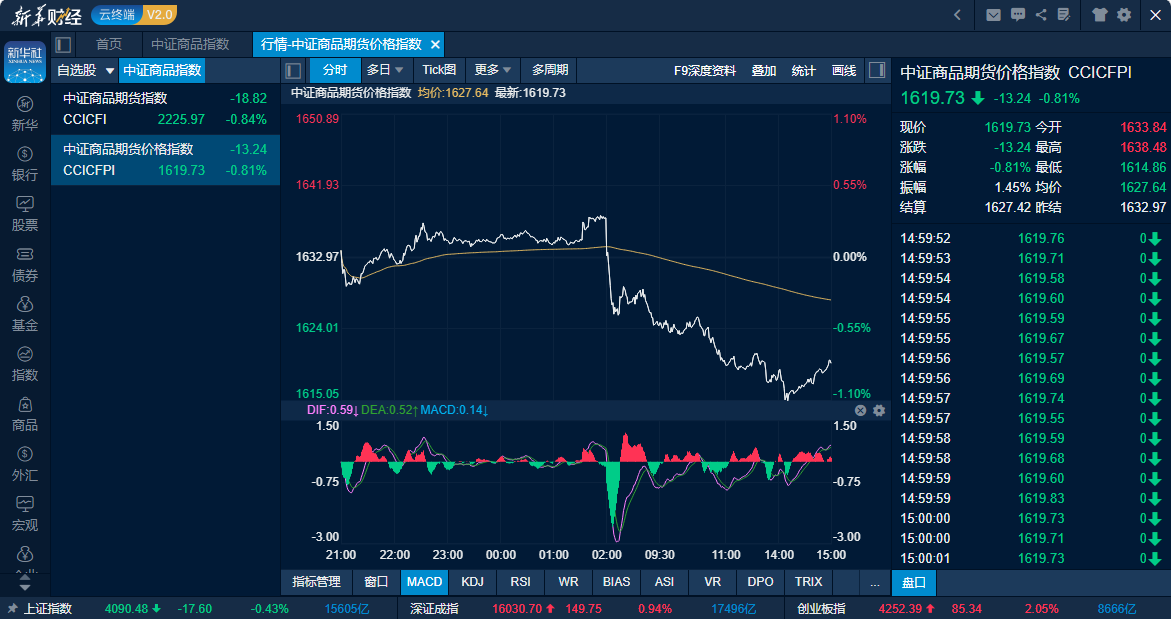This screenshot has height=619, width=1171.
Task: Select the 盘口 tab
Action: pyautogui.click(x=914, y=582)
